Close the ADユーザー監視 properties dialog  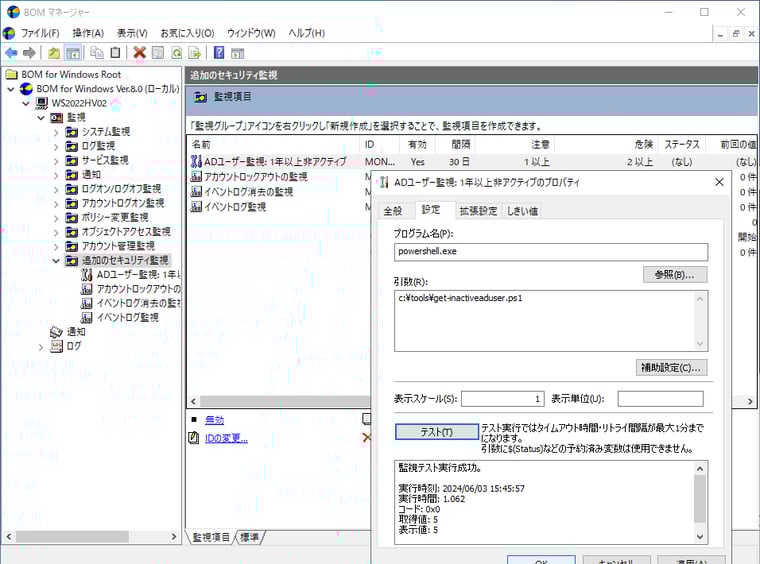click(719, 182)
